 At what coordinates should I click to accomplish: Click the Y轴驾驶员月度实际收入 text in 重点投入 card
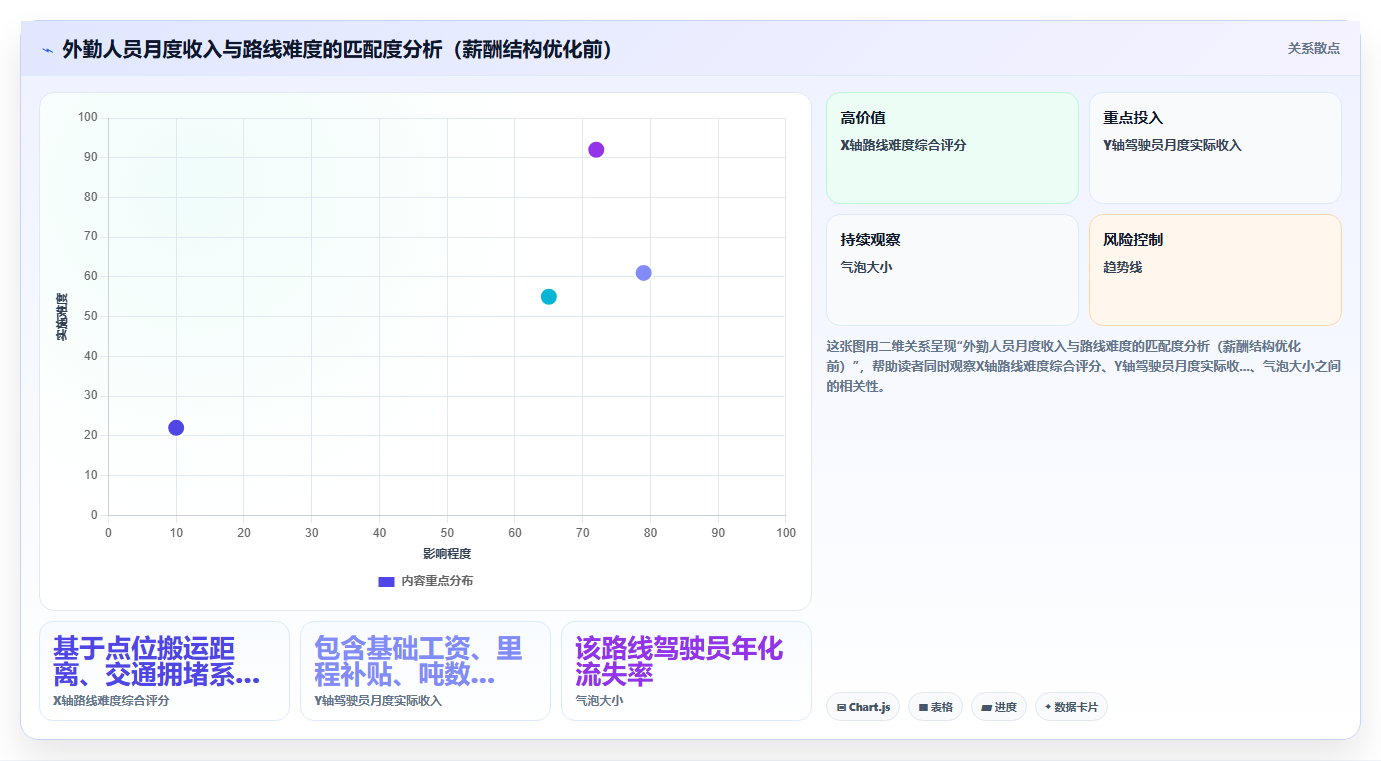coord(1172,145)
